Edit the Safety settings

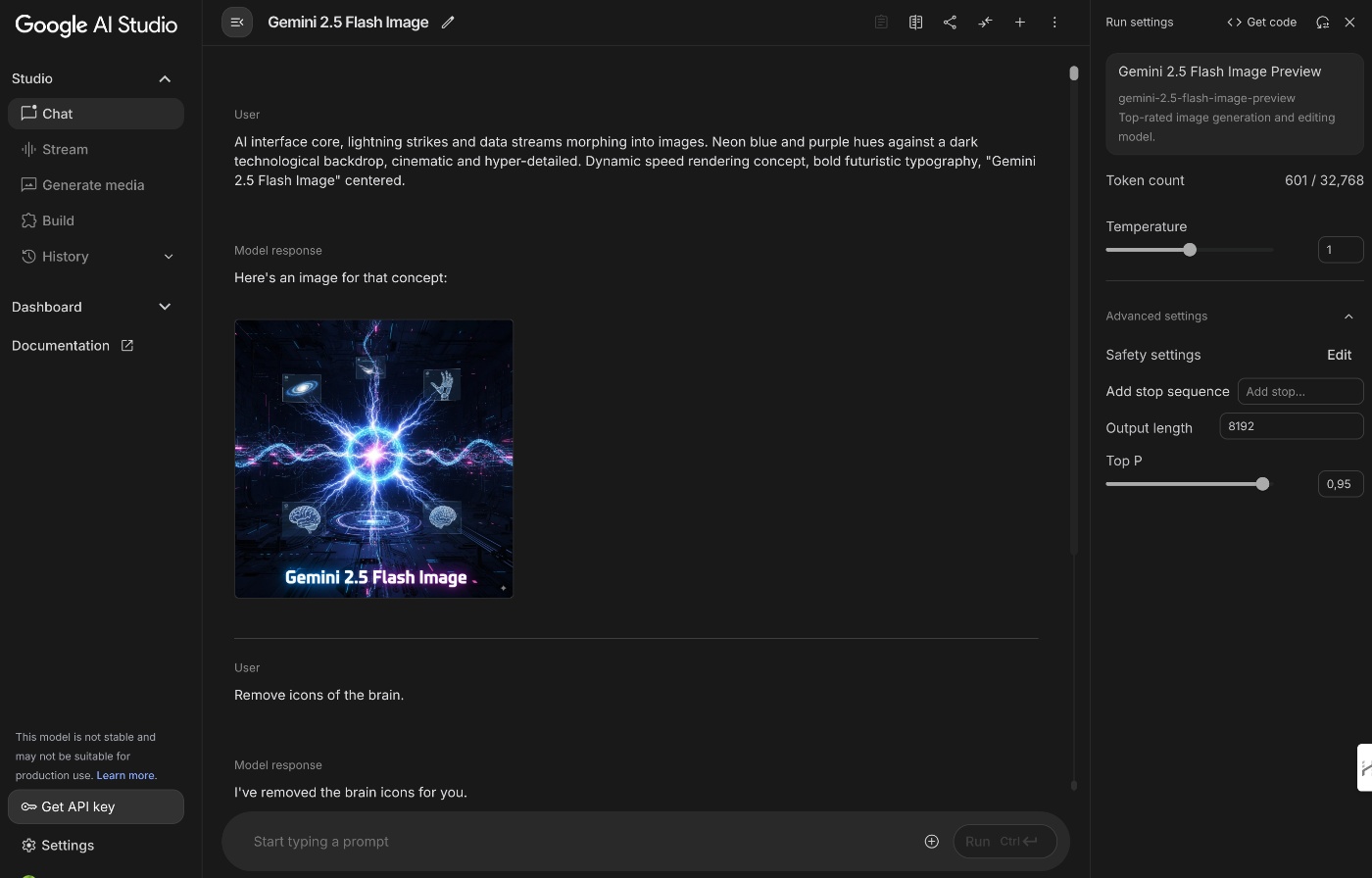coord(1339,355)
